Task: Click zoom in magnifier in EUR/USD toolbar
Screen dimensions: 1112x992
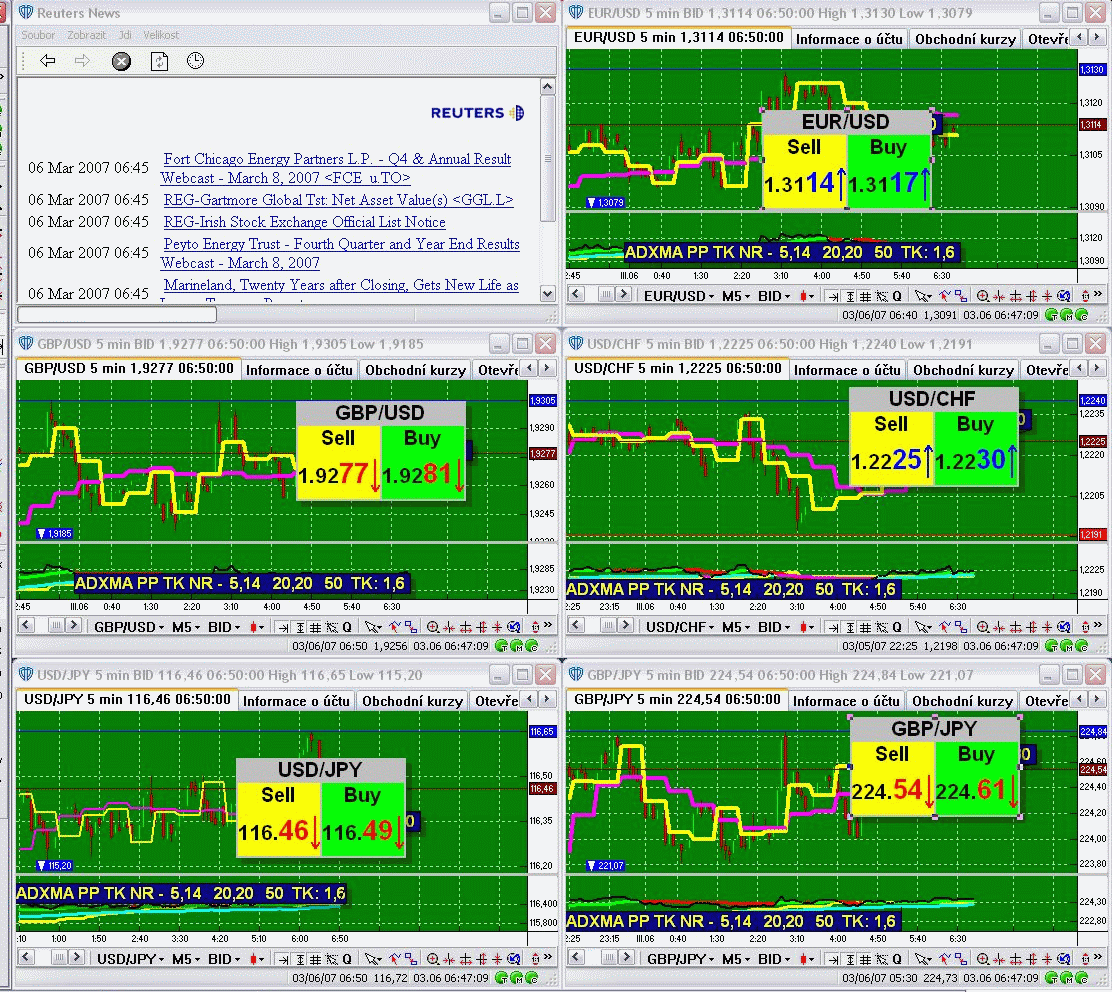Action: (983, 296)
